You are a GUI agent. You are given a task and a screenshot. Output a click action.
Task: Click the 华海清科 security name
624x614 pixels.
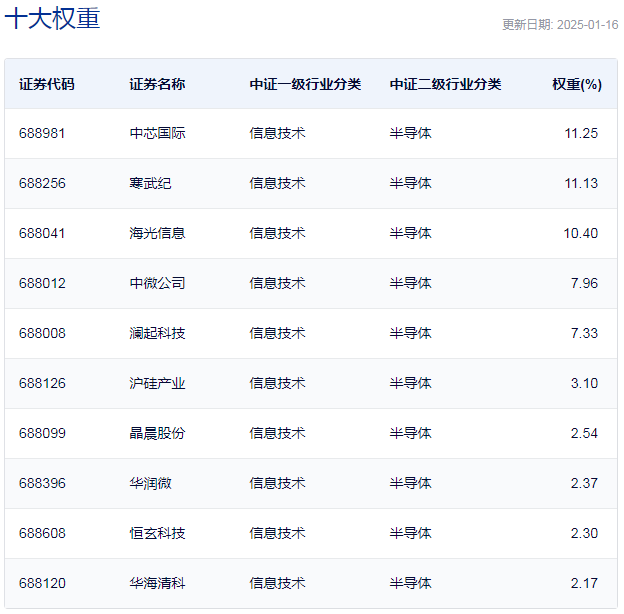[x=157, y=583]
